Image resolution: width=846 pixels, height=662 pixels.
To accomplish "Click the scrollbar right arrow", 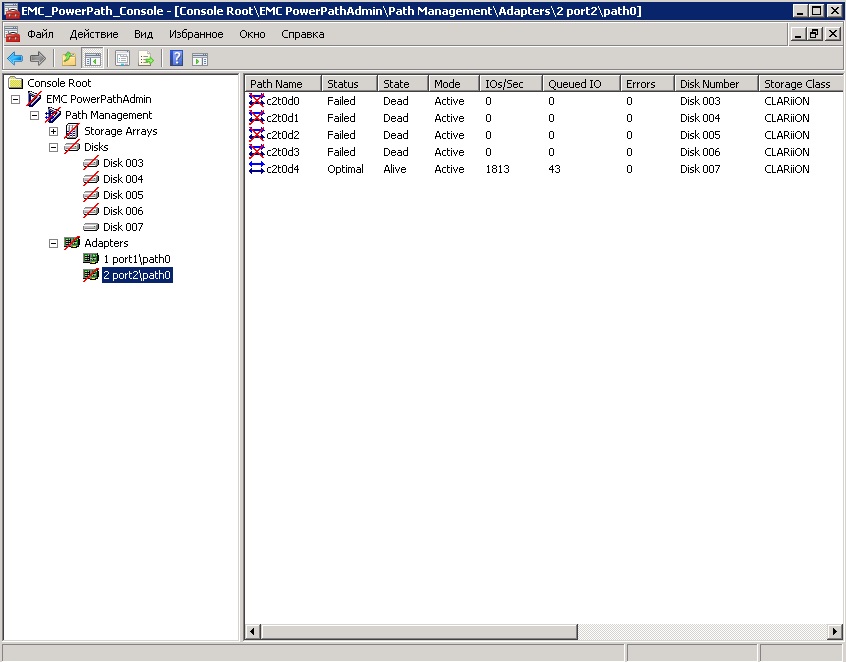I will [835, 631].
